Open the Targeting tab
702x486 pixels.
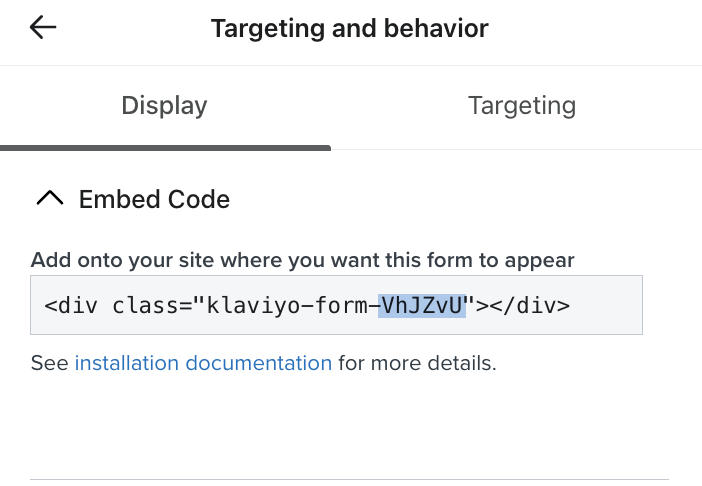point(521,105)
